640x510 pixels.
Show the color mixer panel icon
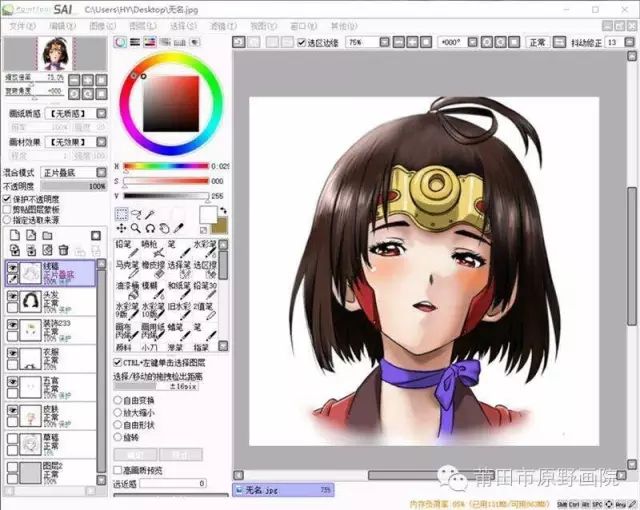(165, 42)
